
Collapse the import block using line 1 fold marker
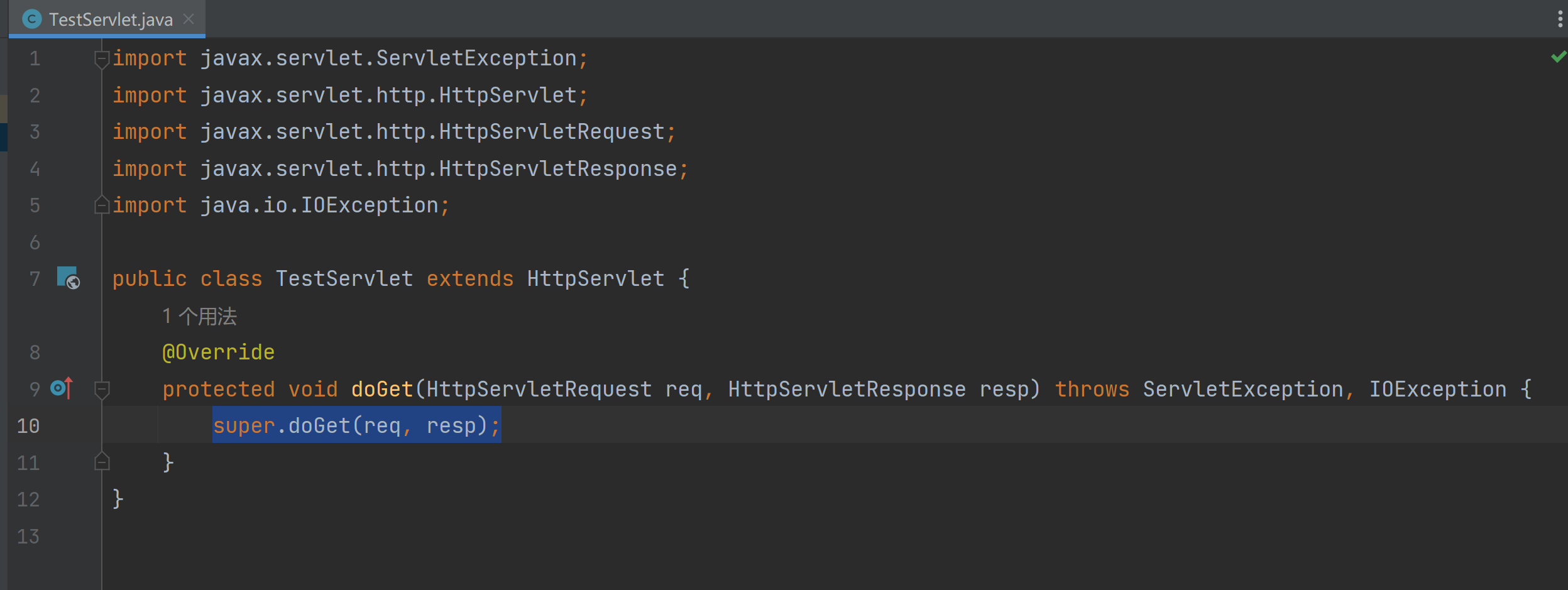point(101,59)
